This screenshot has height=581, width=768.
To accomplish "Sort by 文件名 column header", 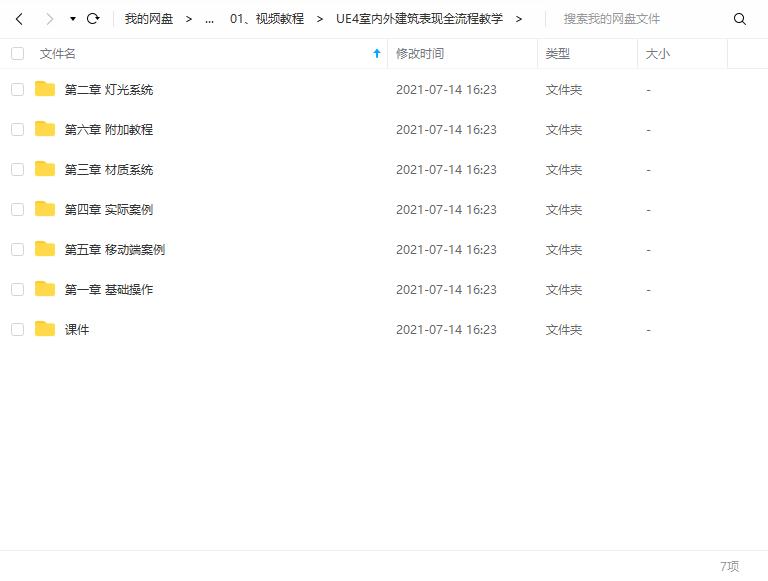I will 58,53.
